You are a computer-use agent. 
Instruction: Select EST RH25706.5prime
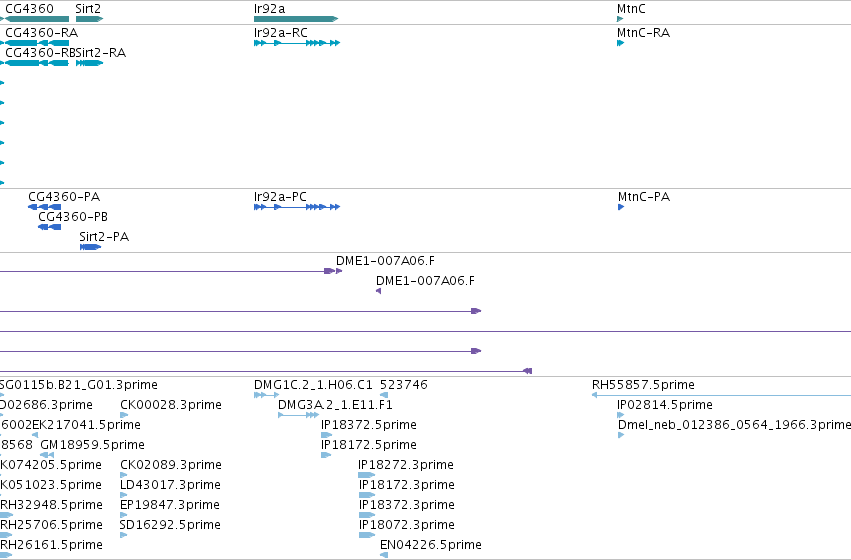52,525
